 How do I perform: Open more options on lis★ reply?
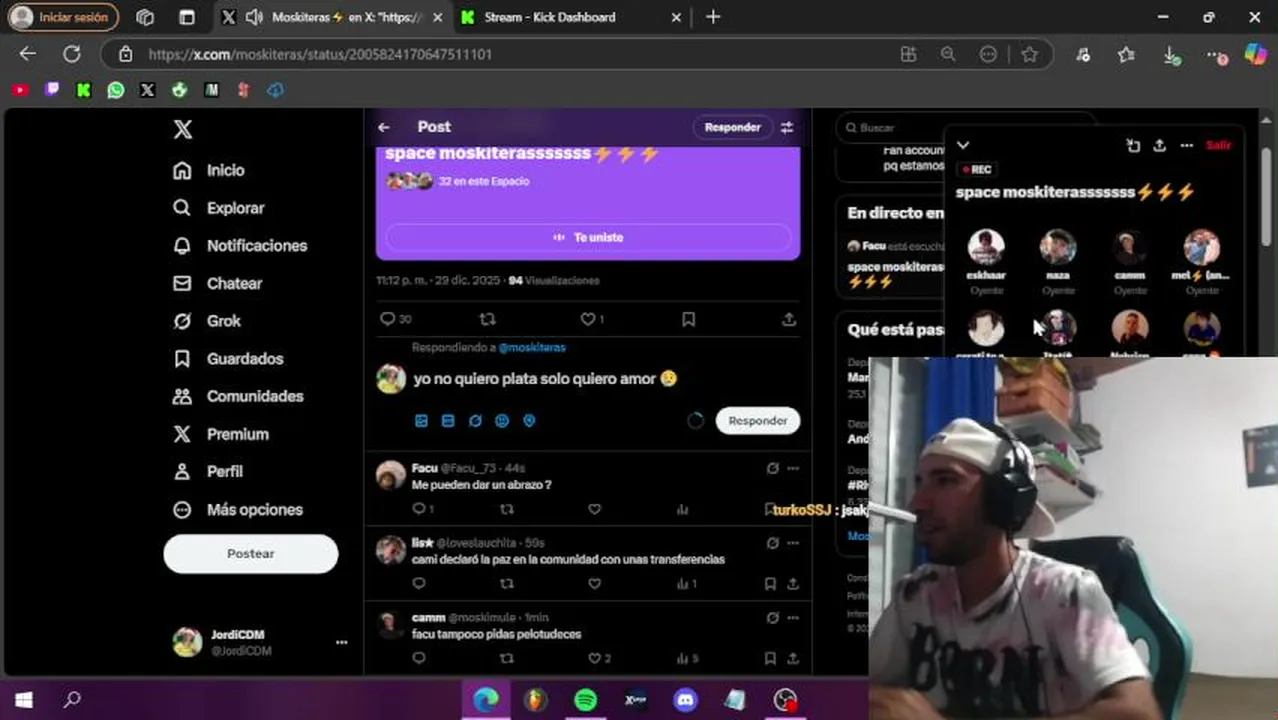point(793,543)
